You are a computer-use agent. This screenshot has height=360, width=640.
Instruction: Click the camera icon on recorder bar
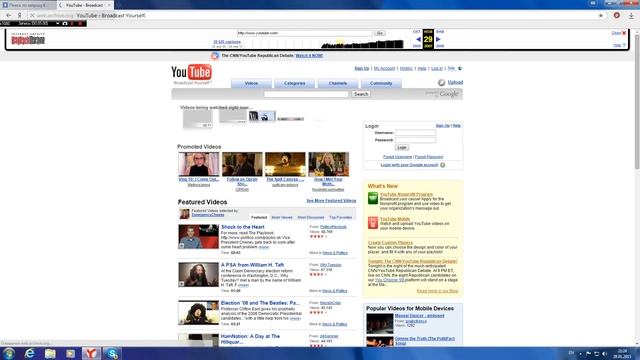(x=65, y=23)
